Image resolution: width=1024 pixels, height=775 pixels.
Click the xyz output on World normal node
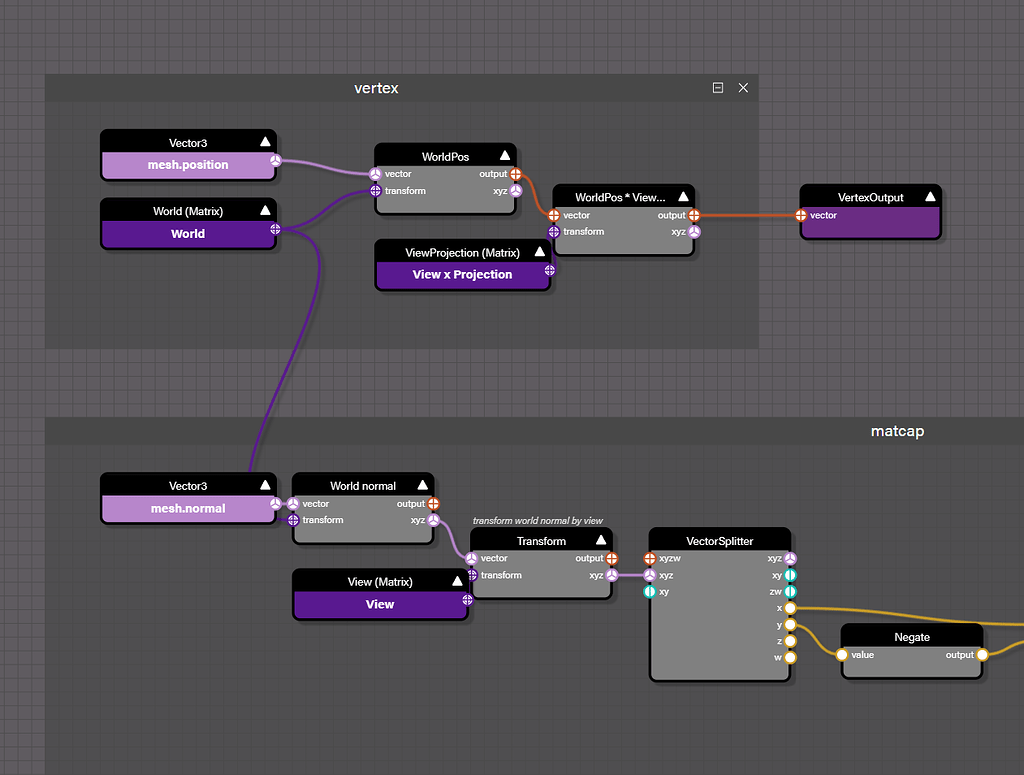click(x=432, y=520)
